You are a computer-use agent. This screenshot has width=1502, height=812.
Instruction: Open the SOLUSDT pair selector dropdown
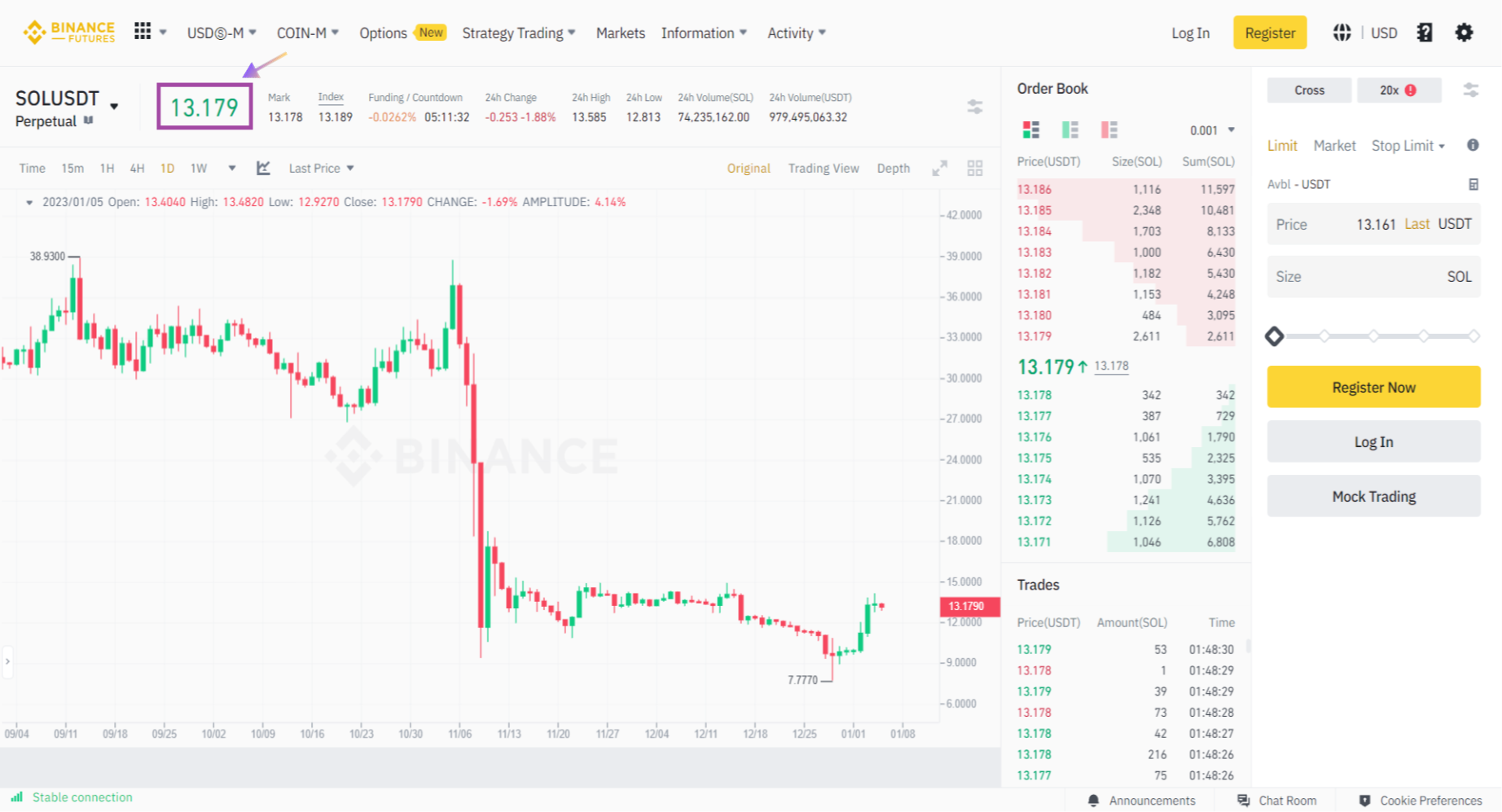coord(114,106)
